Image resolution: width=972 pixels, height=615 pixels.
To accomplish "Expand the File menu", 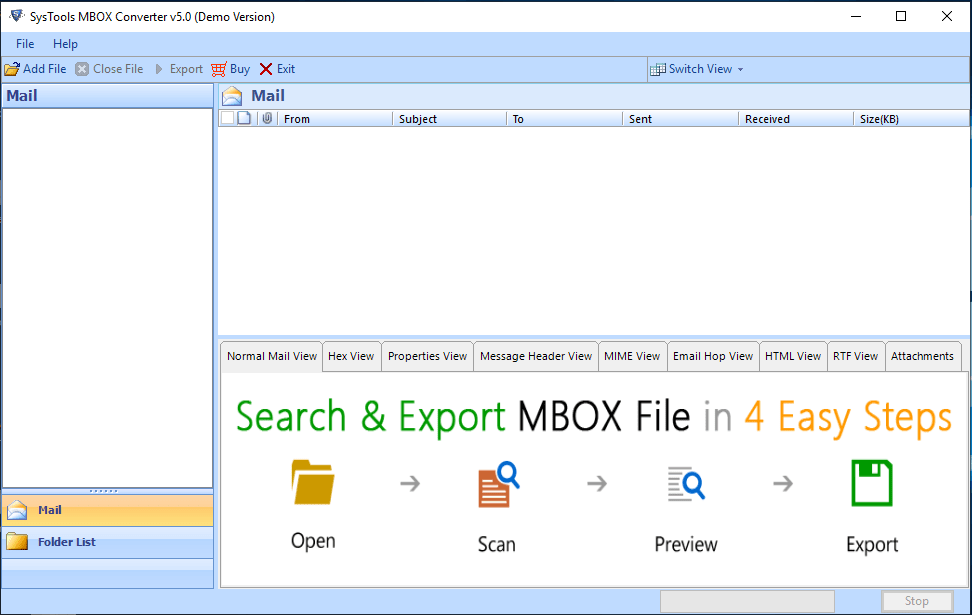I will click(24, 44).
